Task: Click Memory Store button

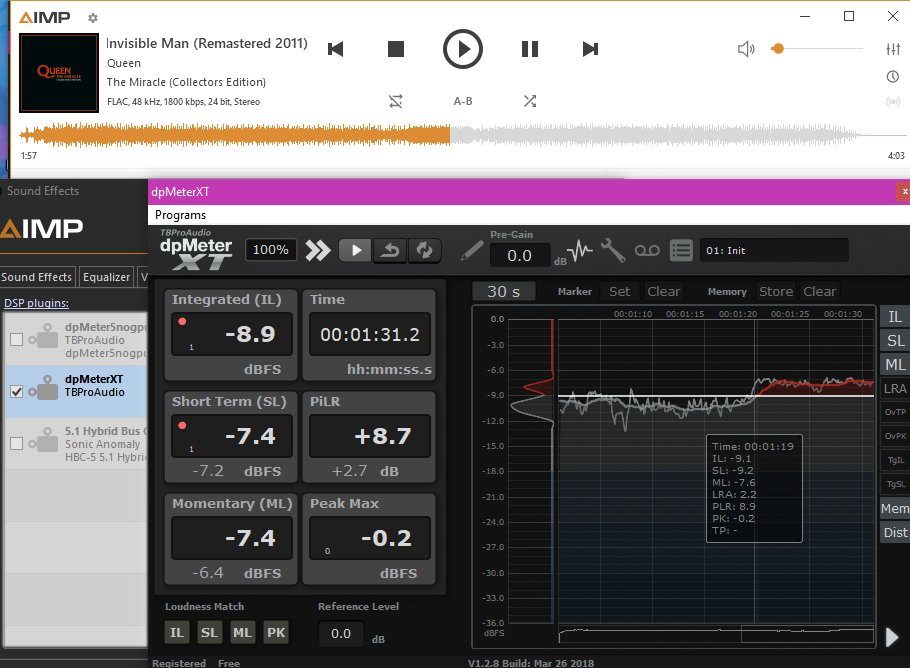Action: (x=776, y=291)
